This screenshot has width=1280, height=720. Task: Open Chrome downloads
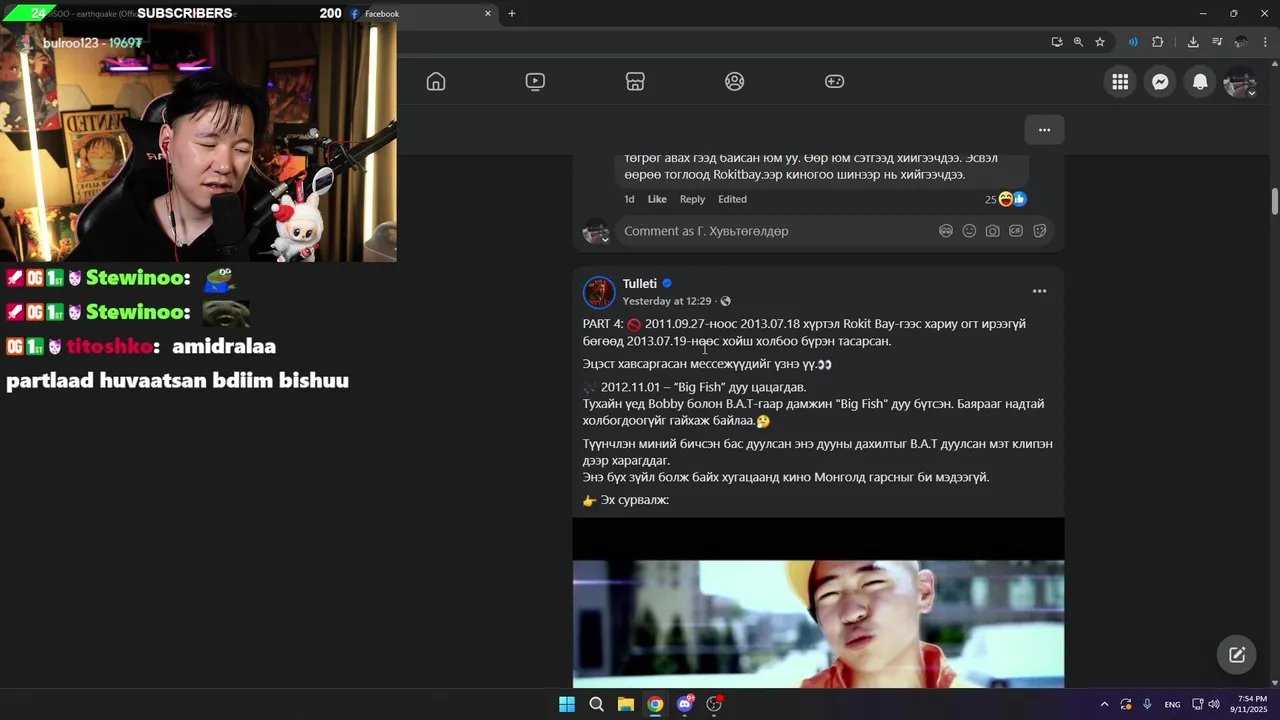click(x=1193, y=42)
